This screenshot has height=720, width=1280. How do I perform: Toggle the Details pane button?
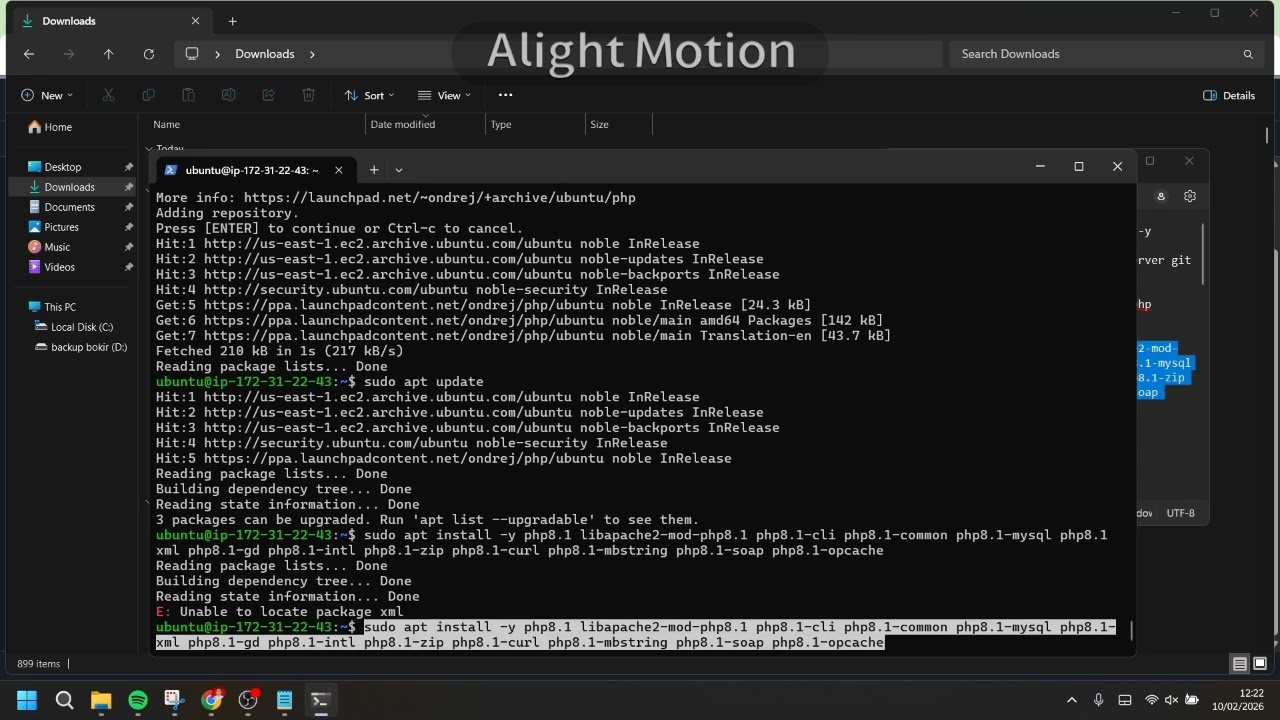coord(1229,95)
